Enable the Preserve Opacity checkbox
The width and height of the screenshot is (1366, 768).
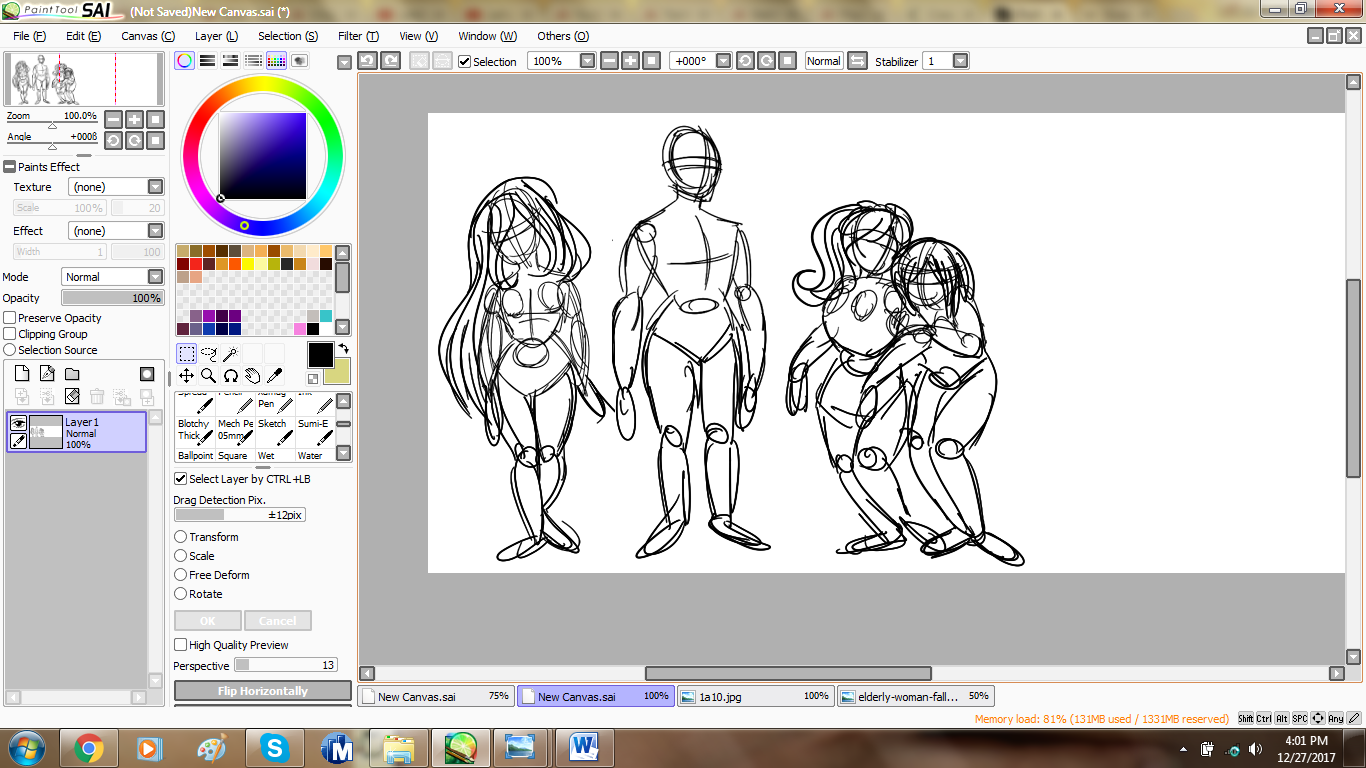point(10,318)
